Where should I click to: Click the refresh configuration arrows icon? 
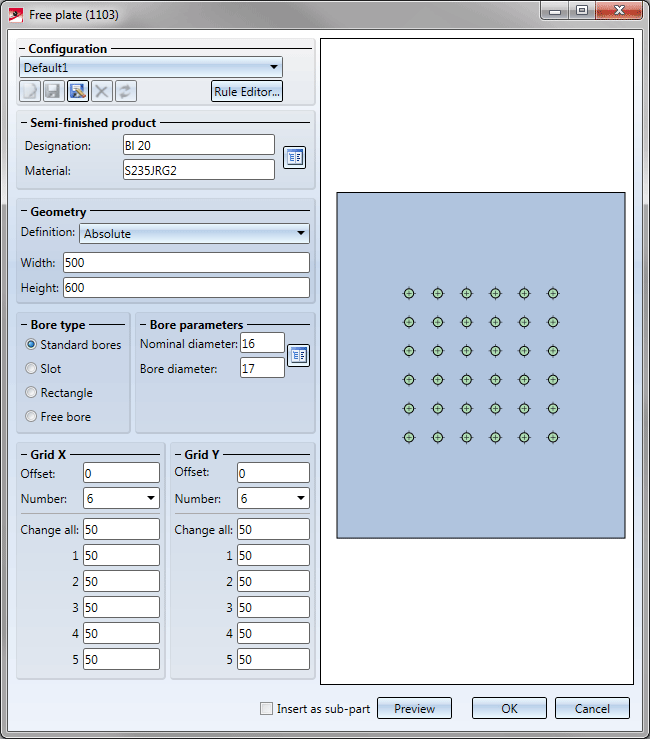(x=125, y=91)
